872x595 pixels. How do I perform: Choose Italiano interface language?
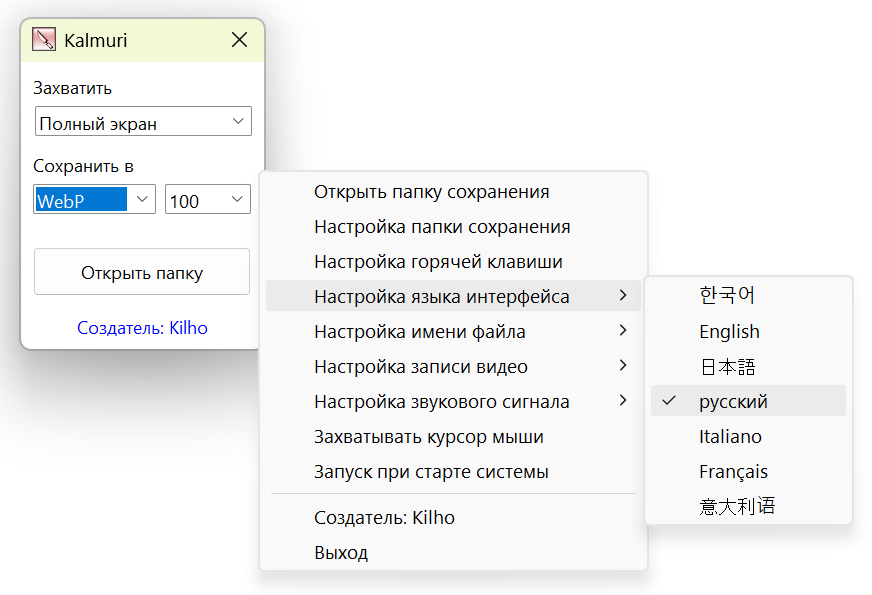pos(730,436)
